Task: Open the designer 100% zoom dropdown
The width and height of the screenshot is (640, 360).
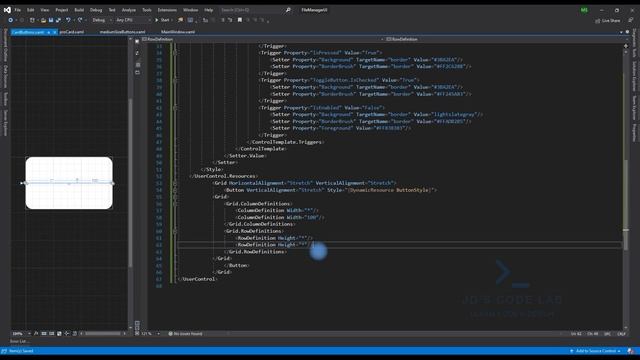Action: tap(21, 334)
